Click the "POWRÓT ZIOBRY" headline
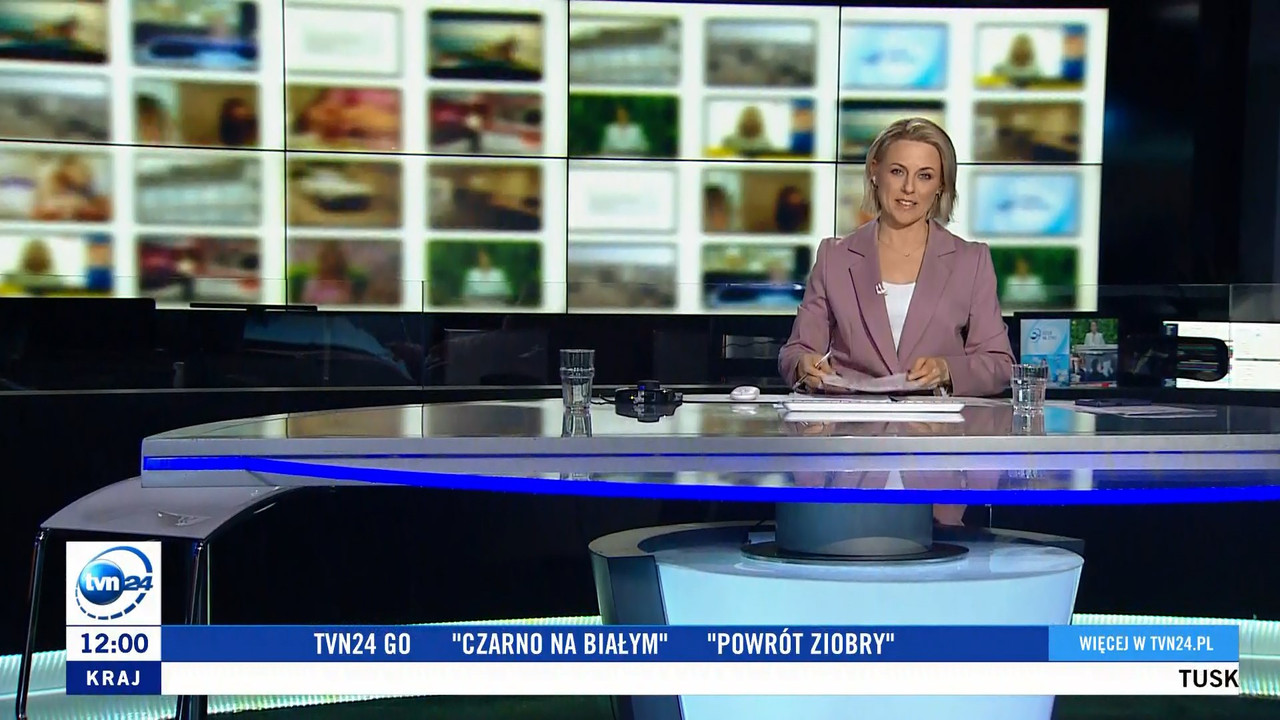The height and width of the screenshot is (720, 1280). [800, 644]
